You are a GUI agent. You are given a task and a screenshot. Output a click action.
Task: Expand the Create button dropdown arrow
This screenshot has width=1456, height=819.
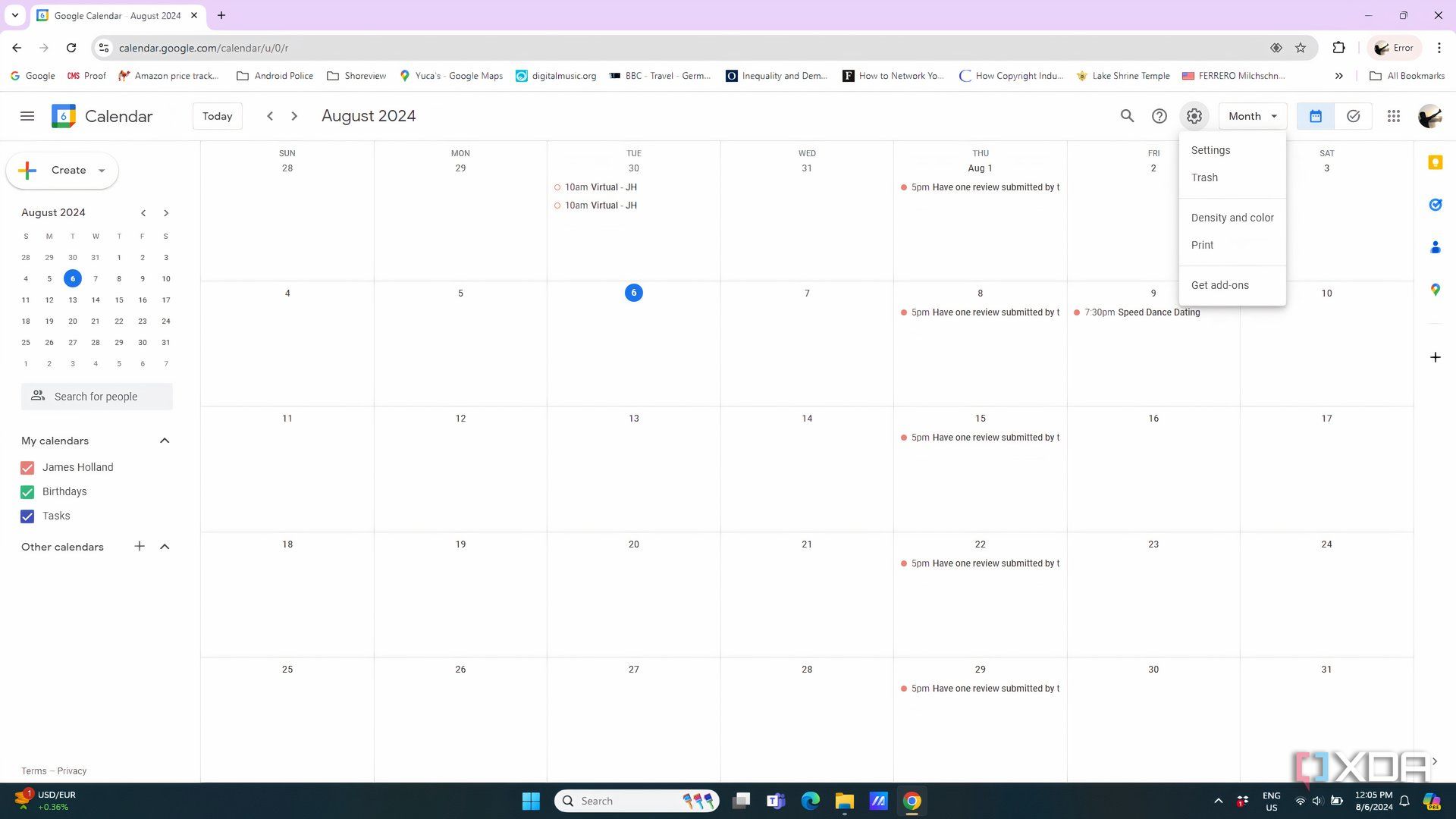(x=102, y=171)
